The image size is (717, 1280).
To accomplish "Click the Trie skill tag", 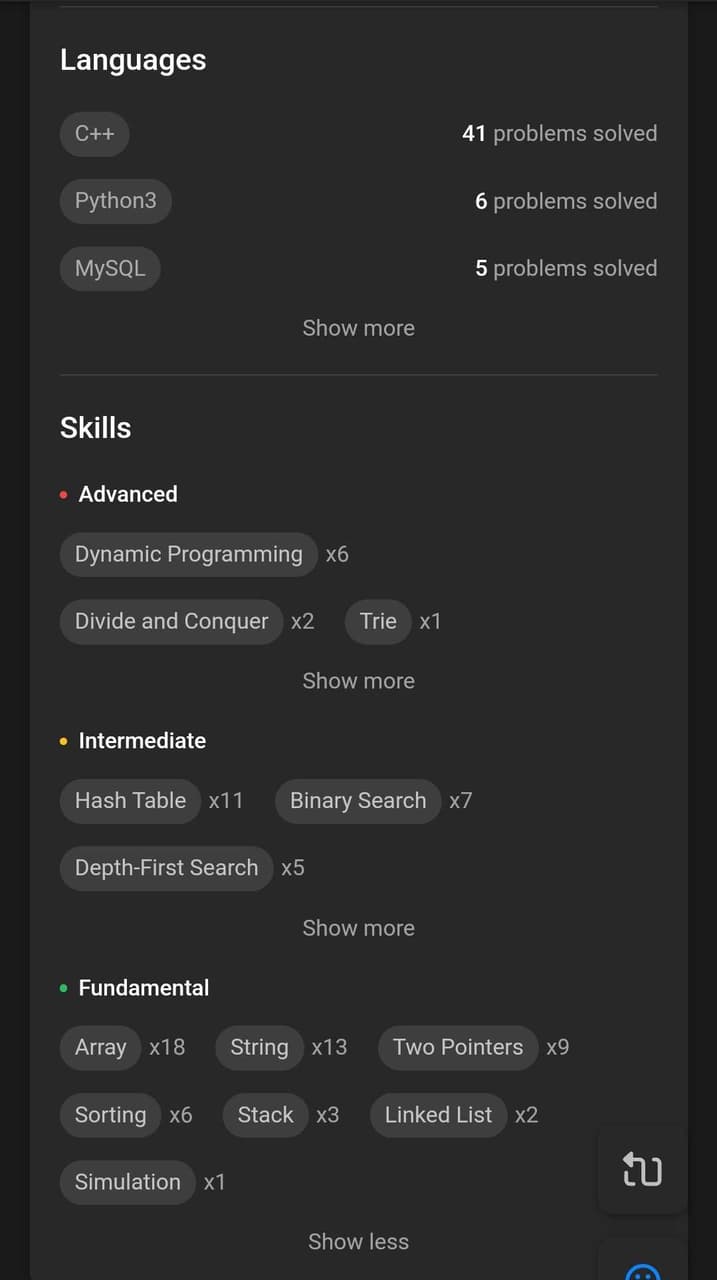I will click(x=378, y=621).
